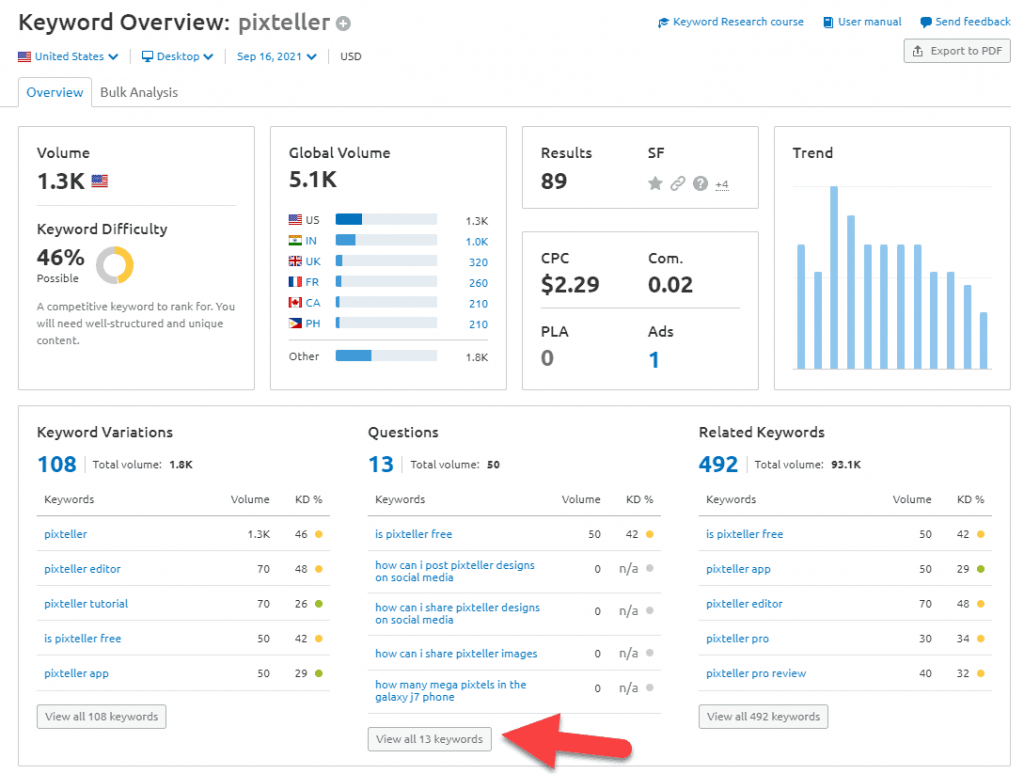Open pixteller pro in Related Keywords
Screen dimensions: 1024x774
point(737,638)
